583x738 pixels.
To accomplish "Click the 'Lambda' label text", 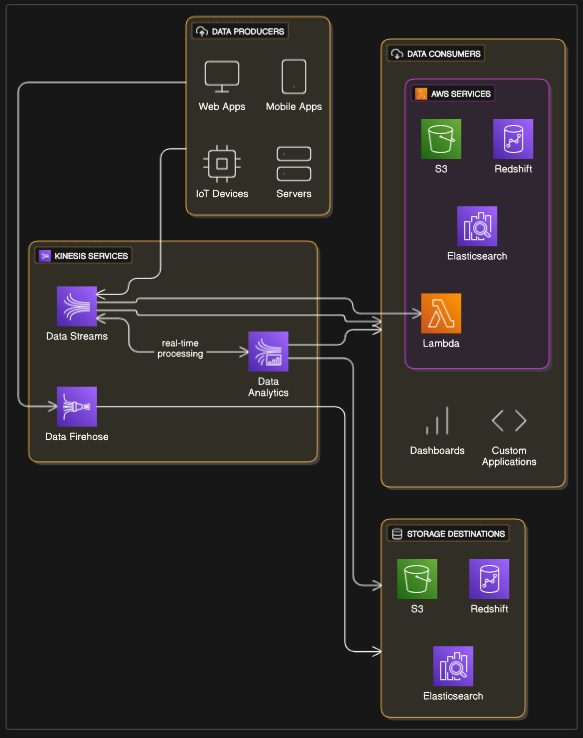I will tap(441, 343).
